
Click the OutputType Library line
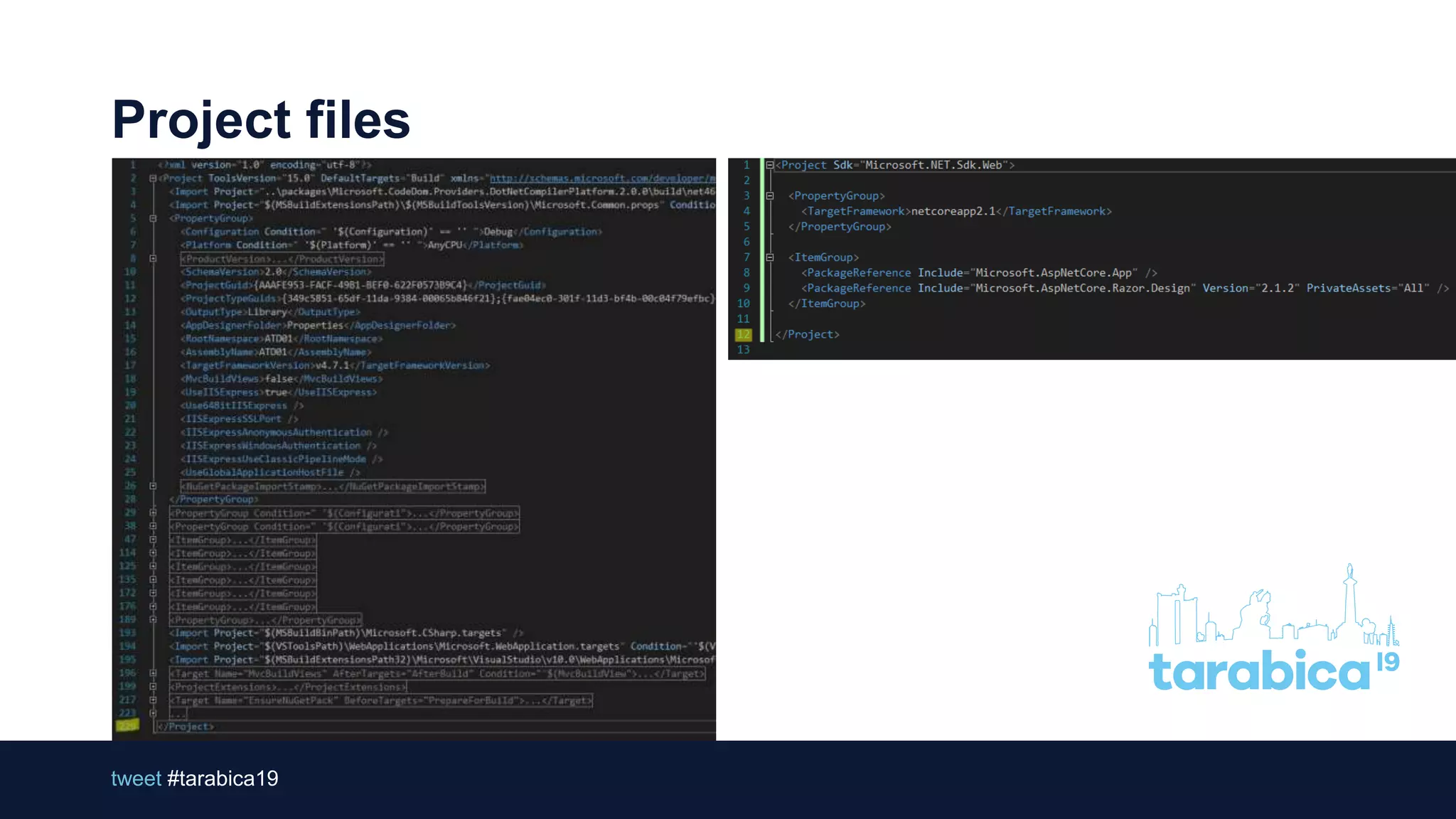(x=270, y=312)
